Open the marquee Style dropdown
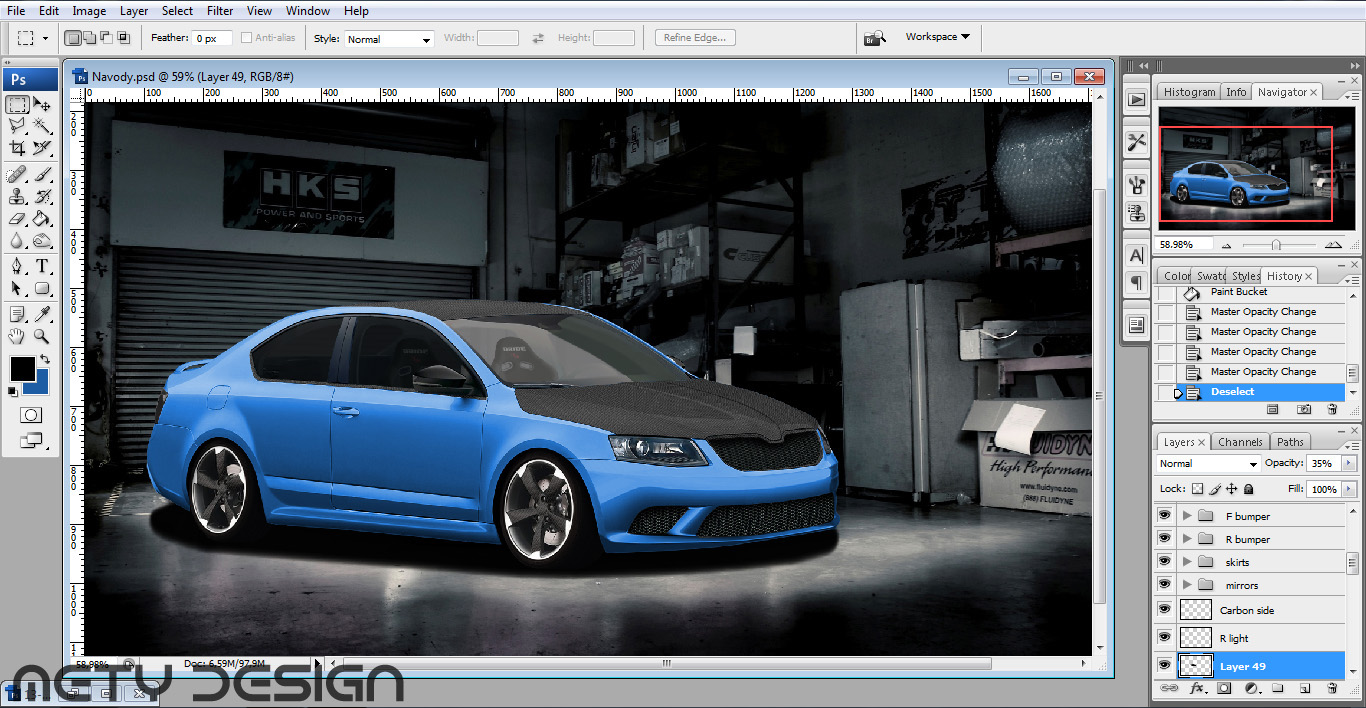 [388, 39]
